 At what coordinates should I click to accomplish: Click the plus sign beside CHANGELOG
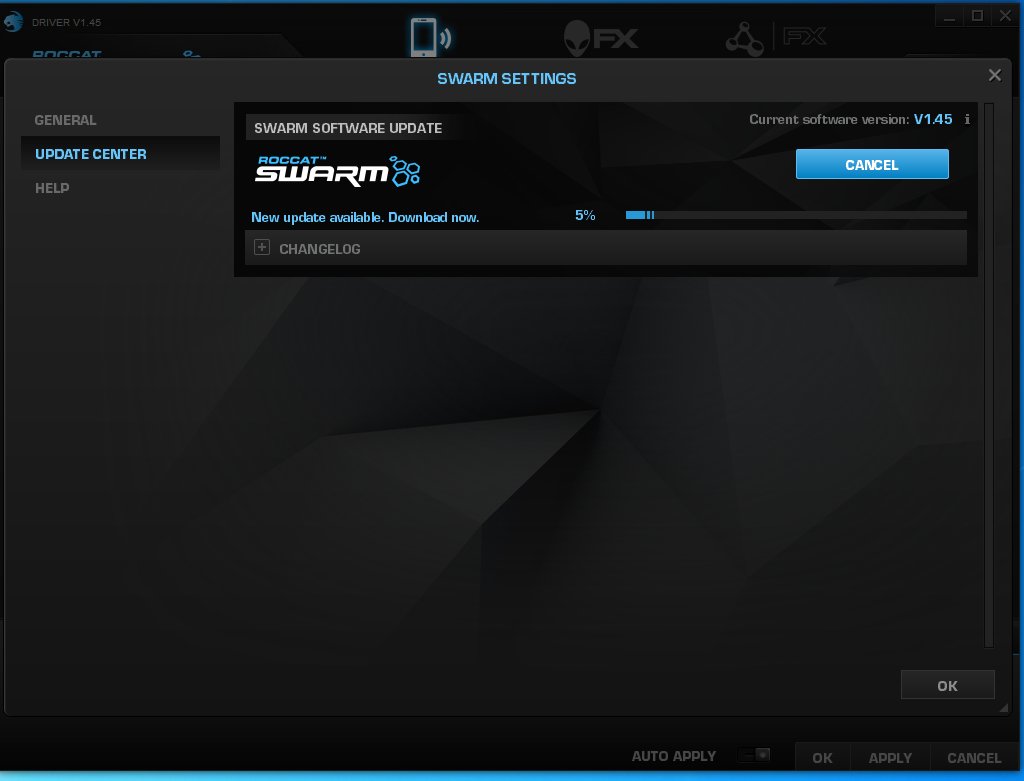tap(261, 246)
